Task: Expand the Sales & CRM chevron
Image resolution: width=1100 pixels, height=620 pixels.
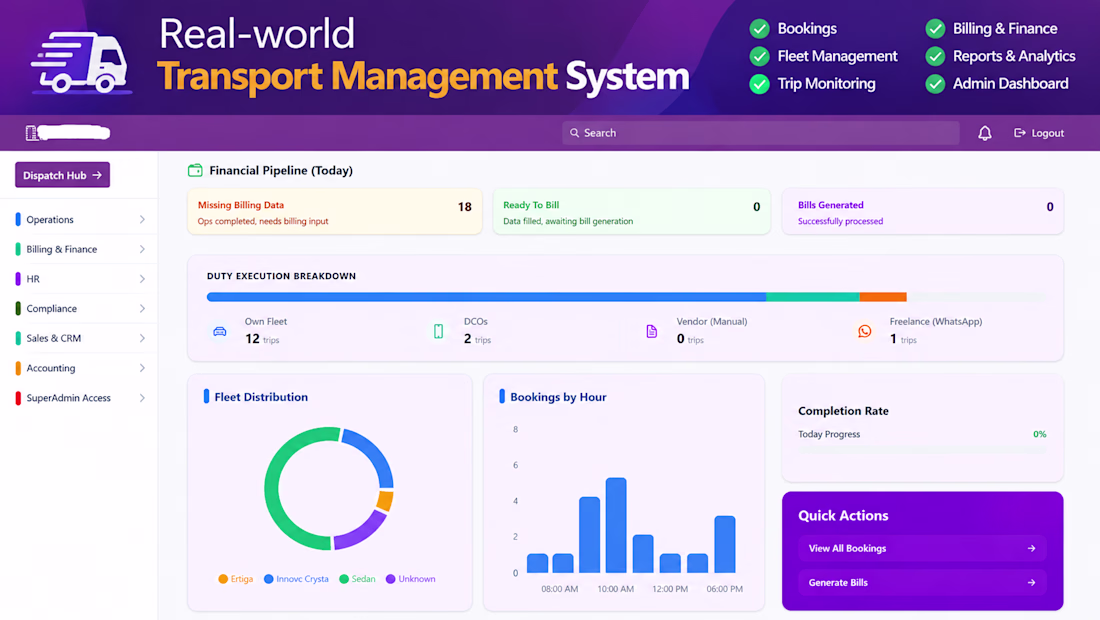Action: pos(142,338)
